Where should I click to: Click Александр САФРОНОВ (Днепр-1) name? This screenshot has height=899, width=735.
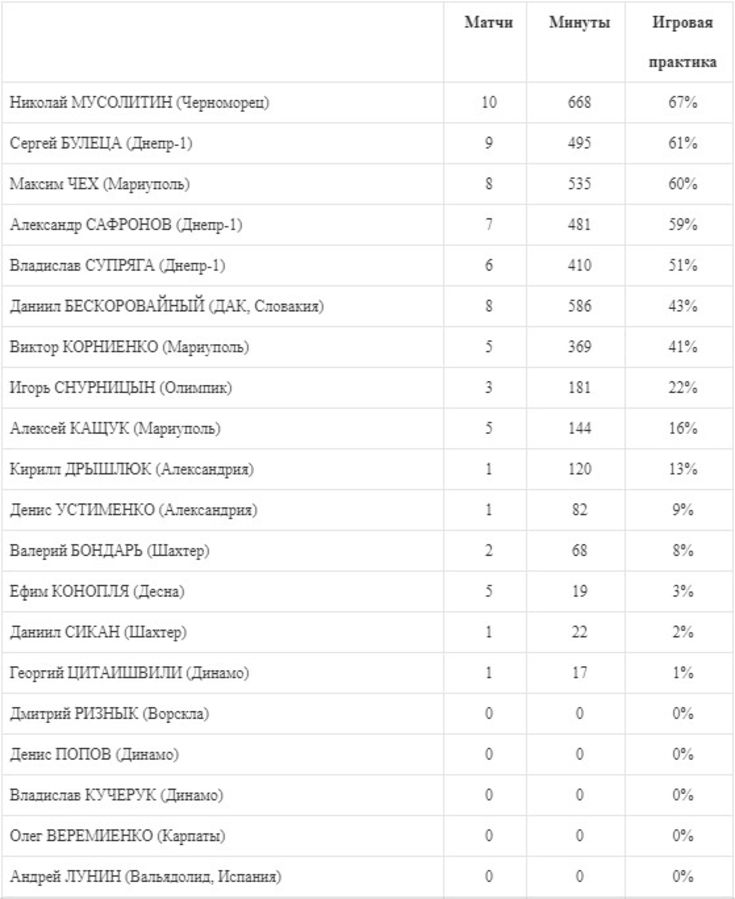tap(126, 226)
